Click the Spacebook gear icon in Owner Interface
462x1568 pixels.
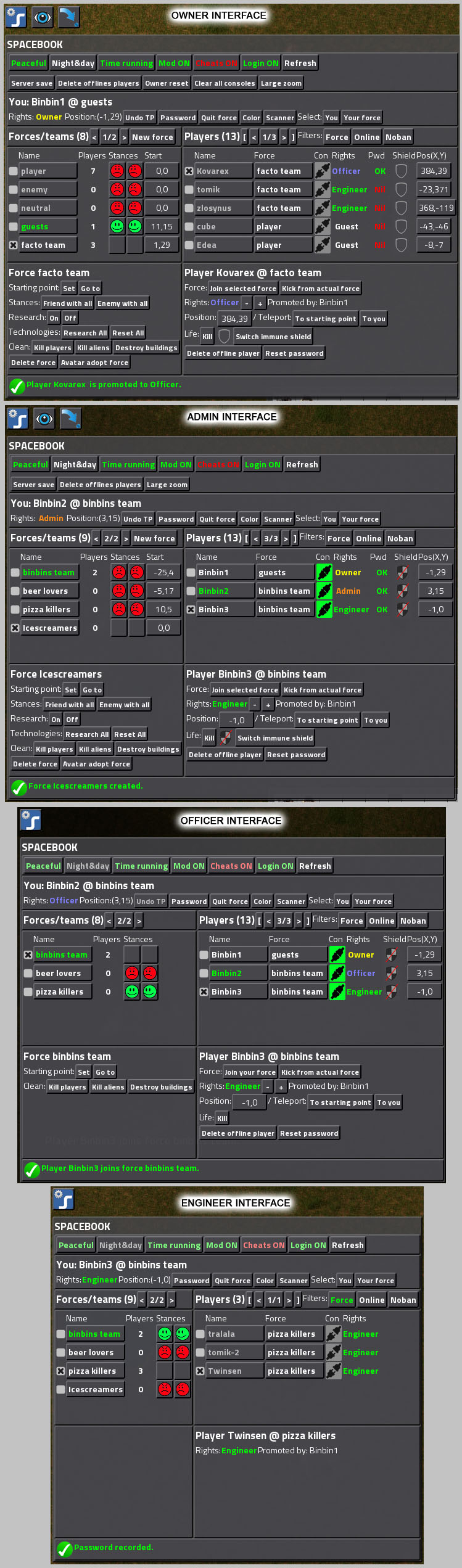[15, 17]
